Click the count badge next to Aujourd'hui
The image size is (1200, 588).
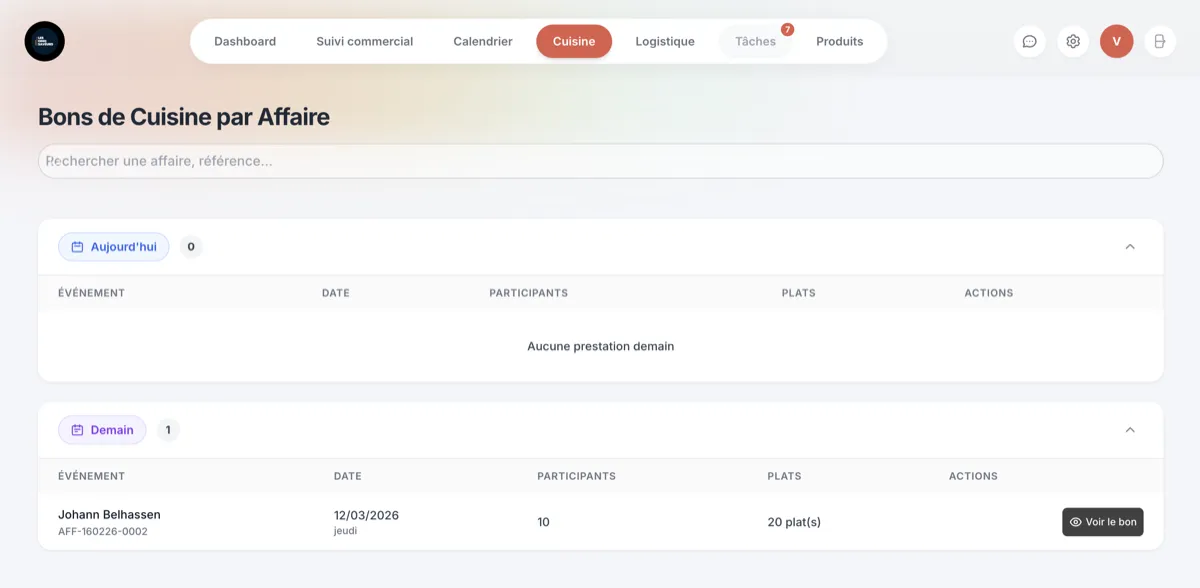[190, 246]
